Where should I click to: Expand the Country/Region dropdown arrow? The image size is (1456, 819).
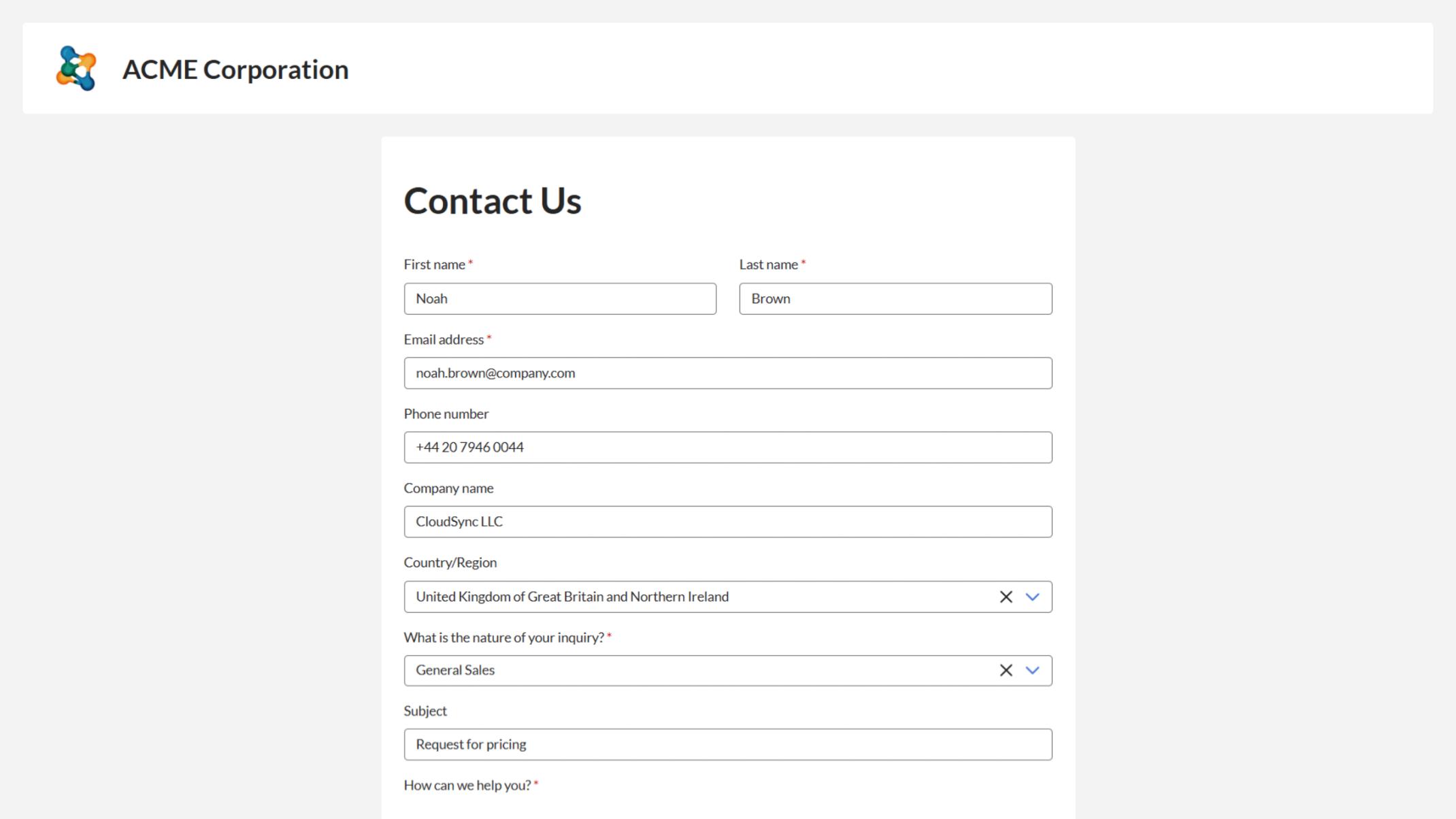click(x=1032, y=597)
